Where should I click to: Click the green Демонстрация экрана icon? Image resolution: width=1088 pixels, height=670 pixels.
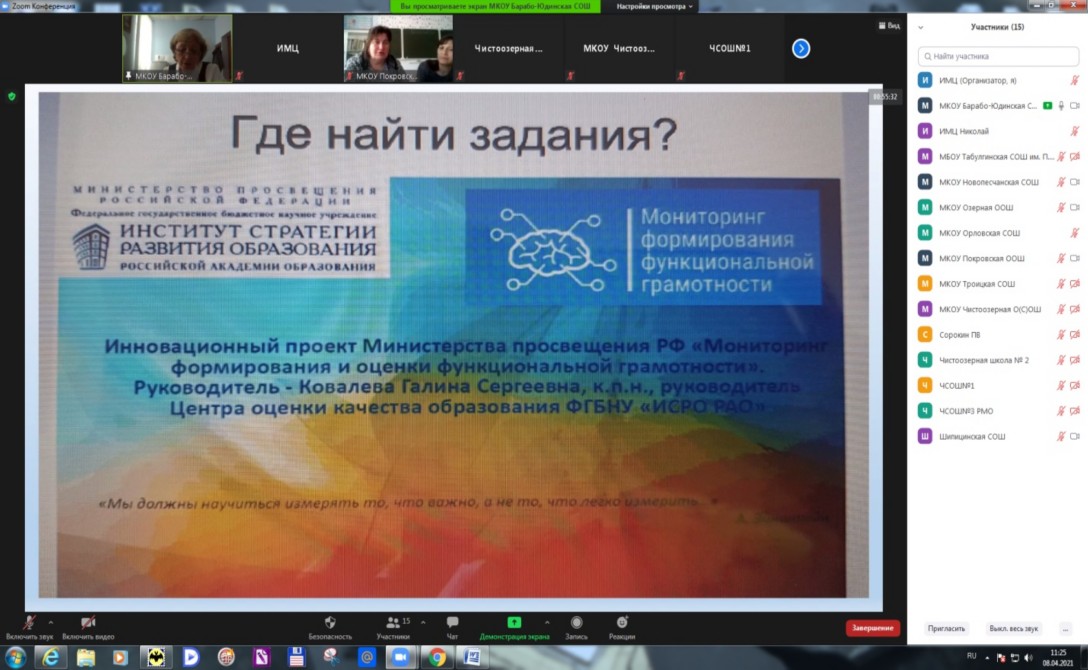click(514, 622)
